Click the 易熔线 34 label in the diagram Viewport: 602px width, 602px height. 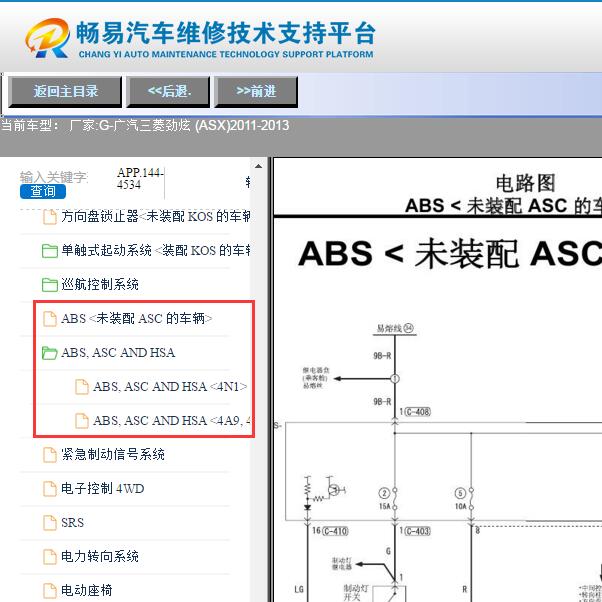(x=395, y=328)
